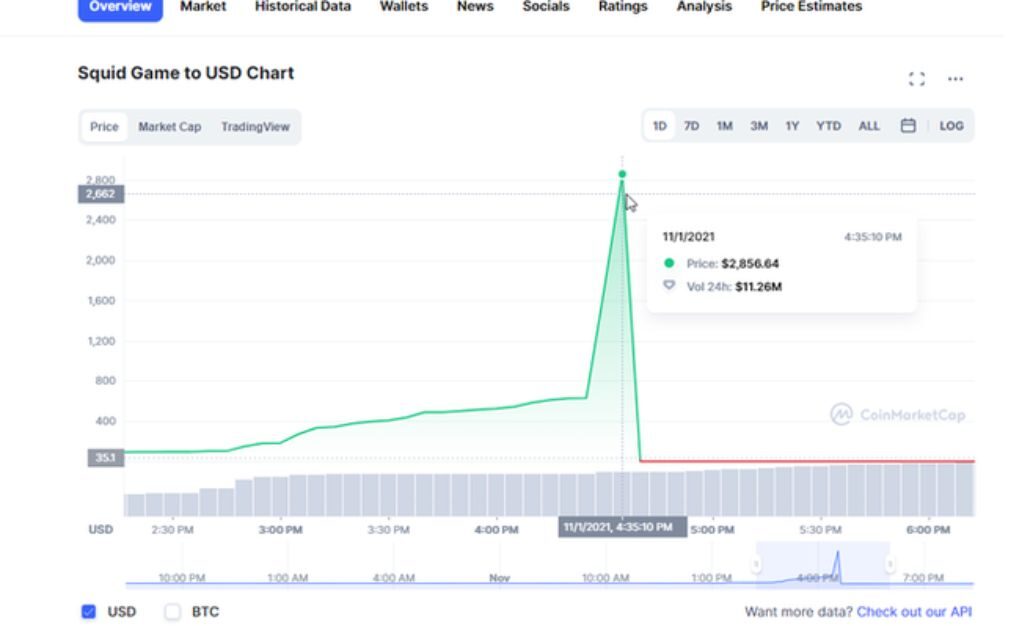
Task: Click the right handle of range selector
Action: tap(889, 565)
